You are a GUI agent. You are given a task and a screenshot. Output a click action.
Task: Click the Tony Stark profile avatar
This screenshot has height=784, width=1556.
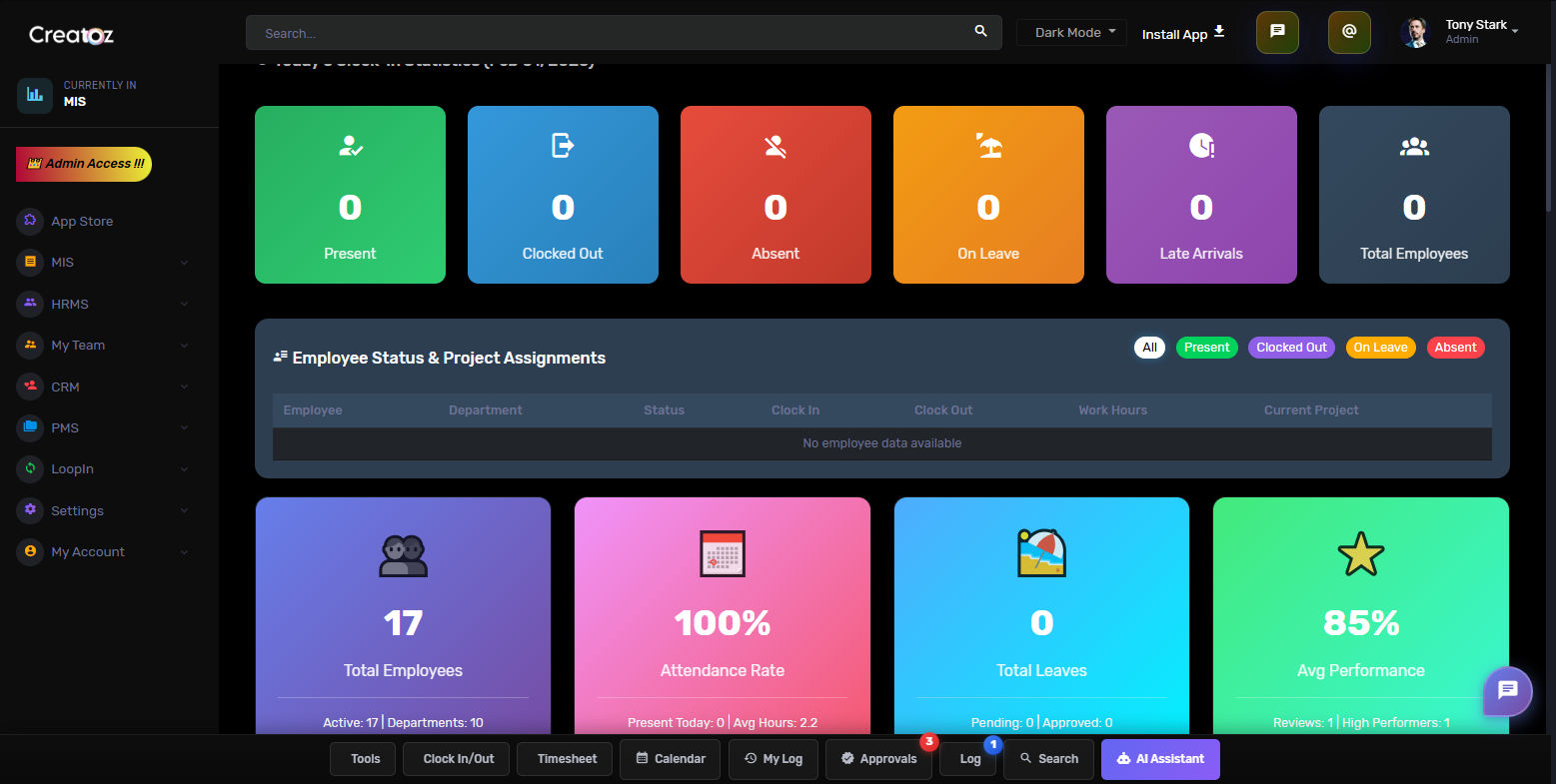pos(1415,33)
